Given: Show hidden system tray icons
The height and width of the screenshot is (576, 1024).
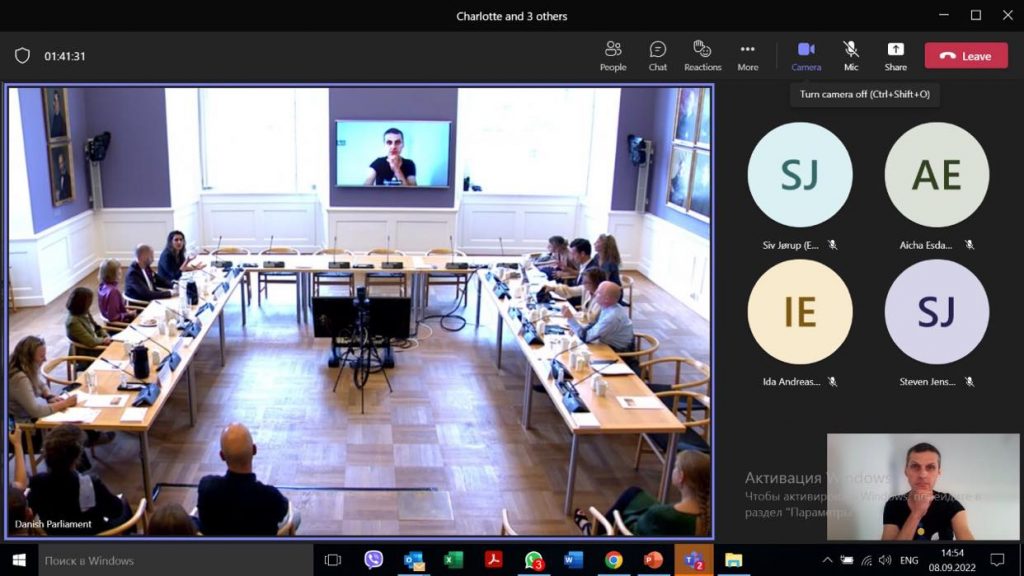Looking at the screenshot, I should [827, 560].
